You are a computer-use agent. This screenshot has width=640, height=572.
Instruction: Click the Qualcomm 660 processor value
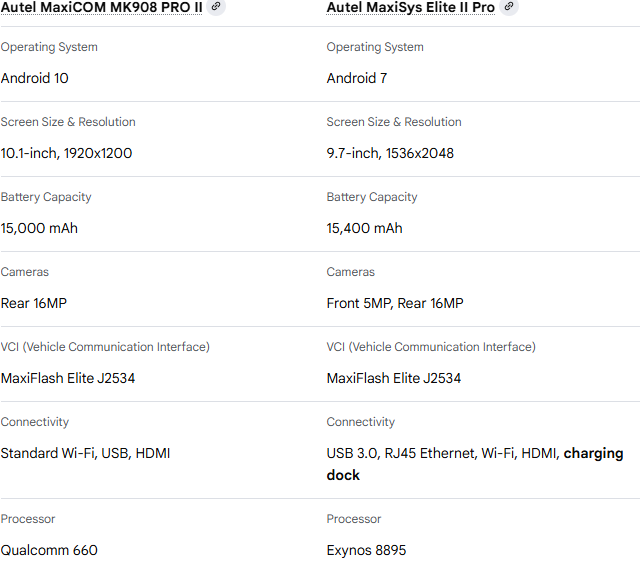pos(49,550)
